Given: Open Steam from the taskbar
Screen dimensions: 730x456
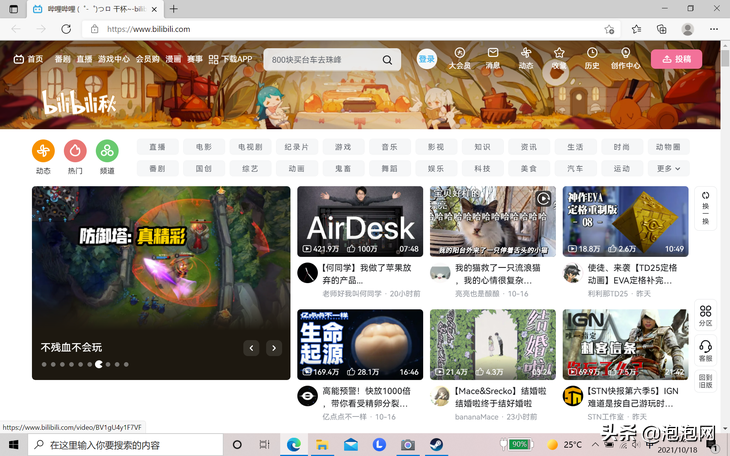Looking at the screenshot, I should pos(436,445).
